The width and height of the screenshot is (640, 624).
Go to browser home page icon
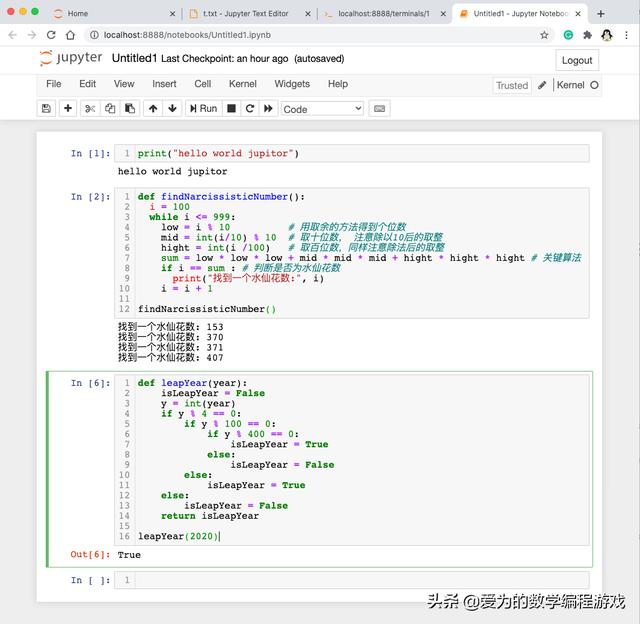[x=70, y=35]
